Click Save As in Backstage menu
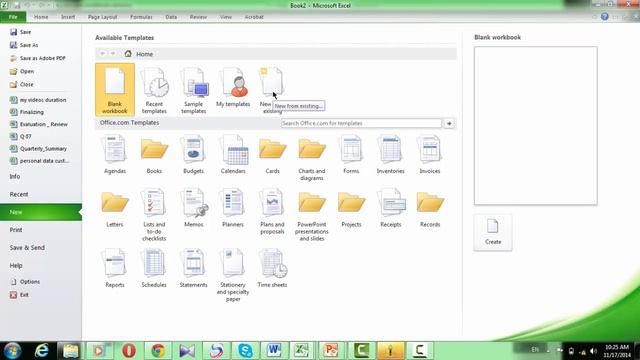 tap(24, 45)
